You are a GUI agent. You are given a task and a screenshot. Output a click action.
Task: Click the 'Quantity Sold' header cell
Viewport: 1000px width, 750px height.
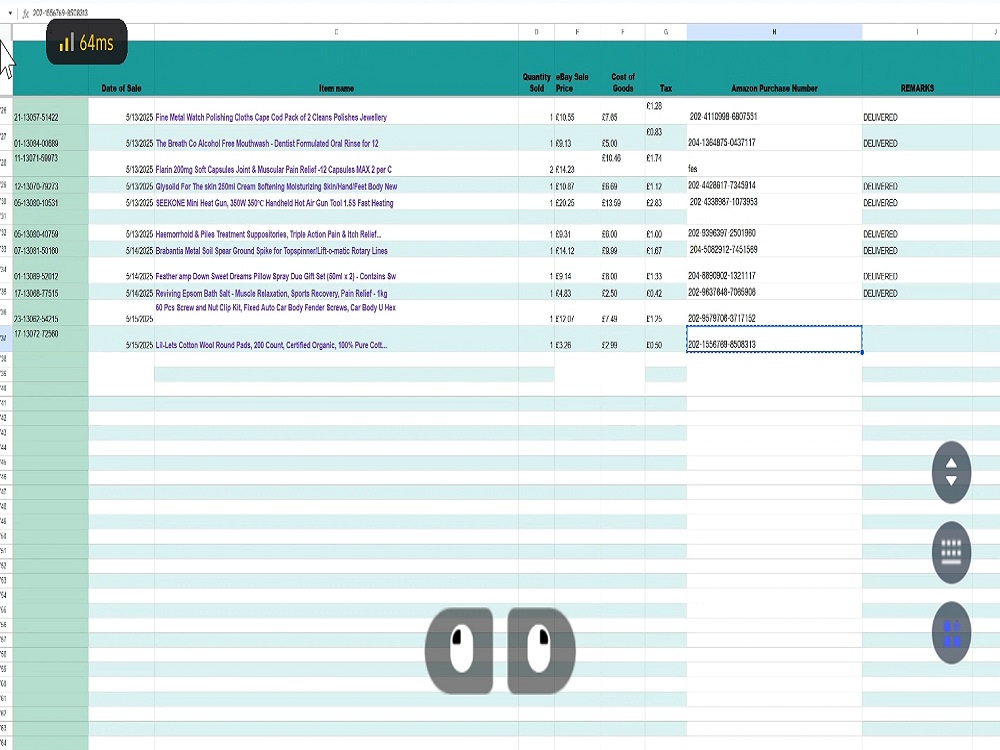[x=536, y=69]
